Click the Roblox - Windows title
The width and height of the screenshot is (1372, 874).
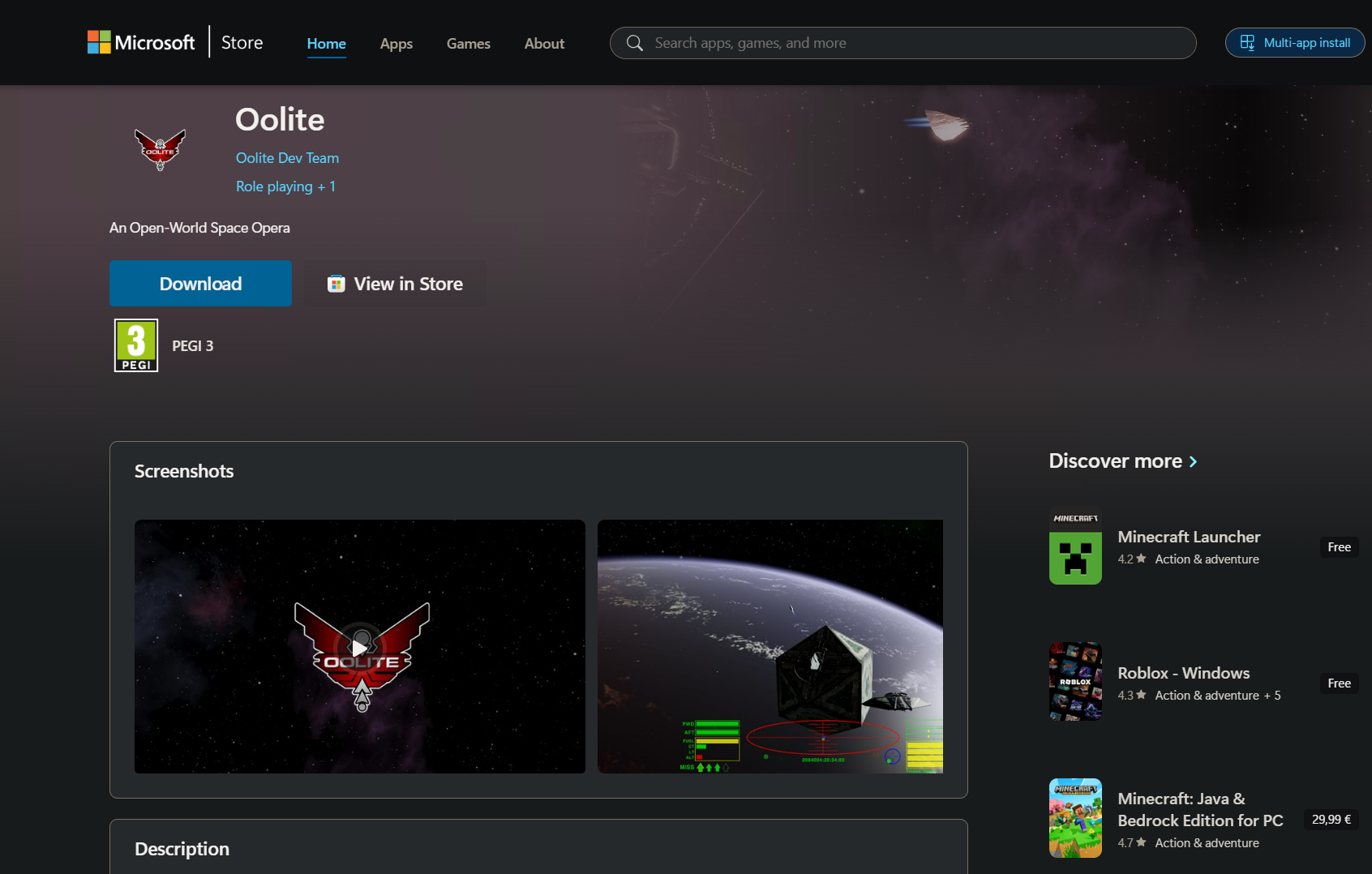coord(1184,673)
